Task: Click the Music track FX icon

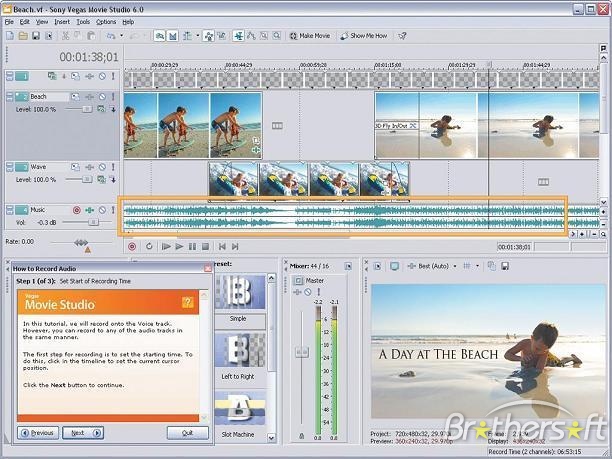Action: point(89,210)
